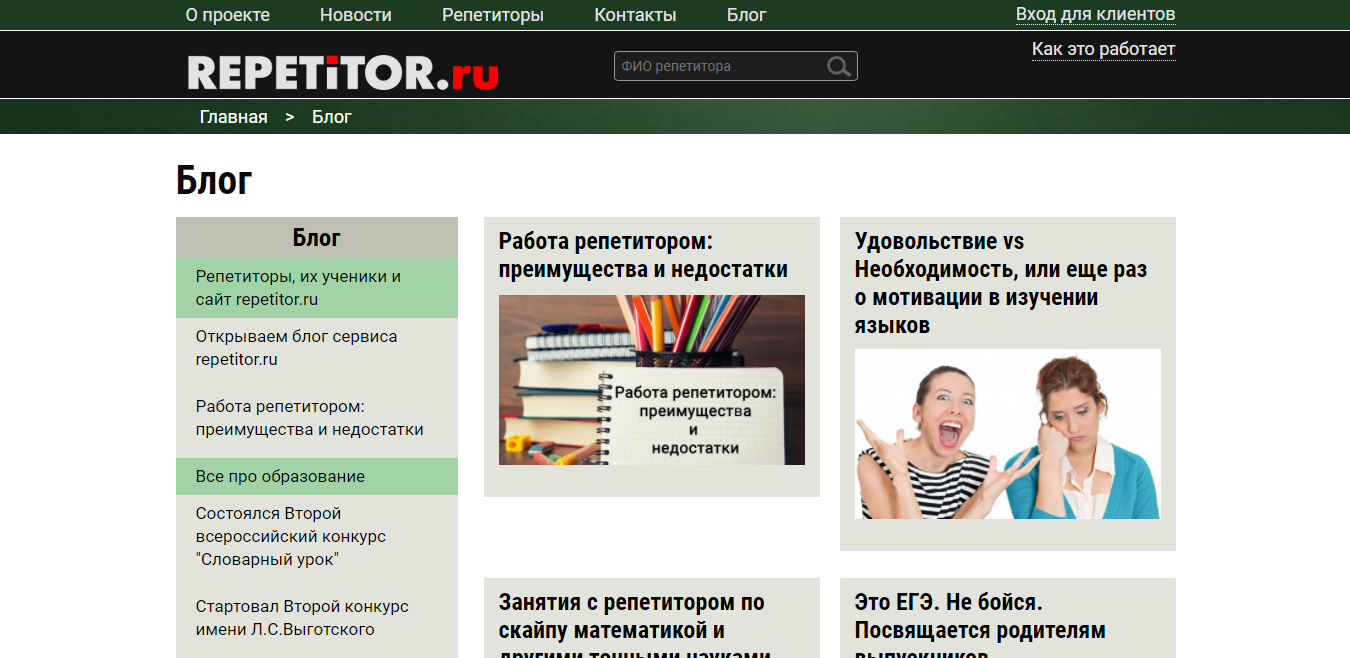
Task: Select «Репетиторы» in the top navigation
Action: 493,15
